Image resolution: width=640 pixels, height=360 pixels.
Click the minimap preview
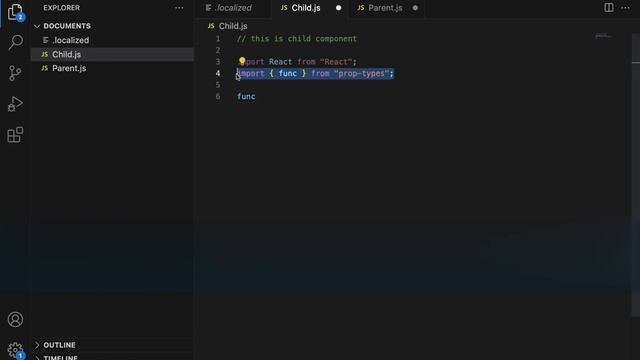click(x=602, y=36)
